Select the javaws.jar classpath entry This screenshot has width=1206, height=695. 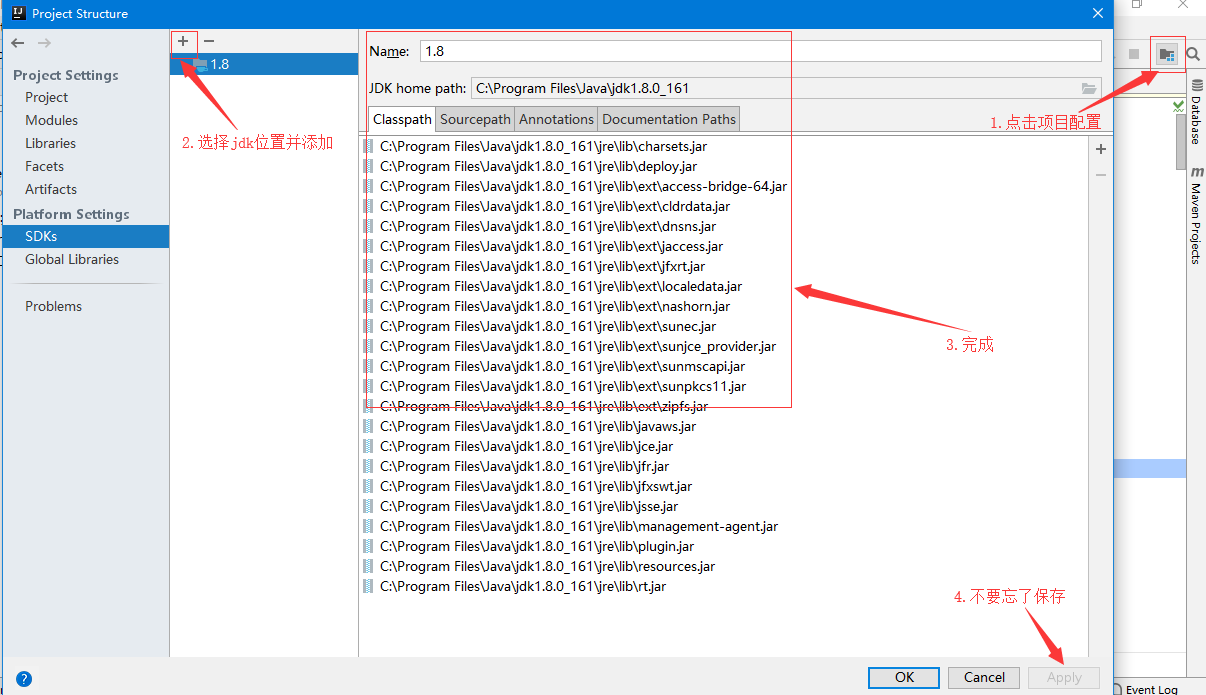pyautogui.click(x=724, y=426)
